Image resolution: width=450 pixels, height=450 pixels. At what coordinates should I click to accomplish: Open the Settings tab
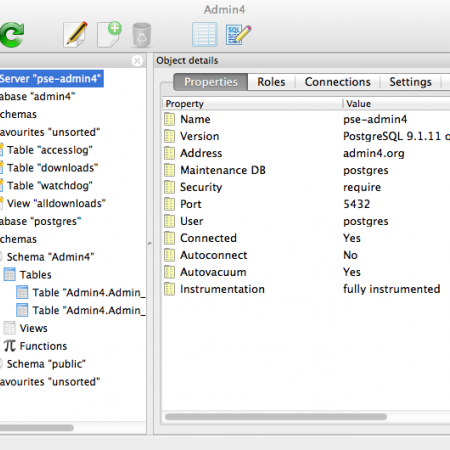coord(410,82)
